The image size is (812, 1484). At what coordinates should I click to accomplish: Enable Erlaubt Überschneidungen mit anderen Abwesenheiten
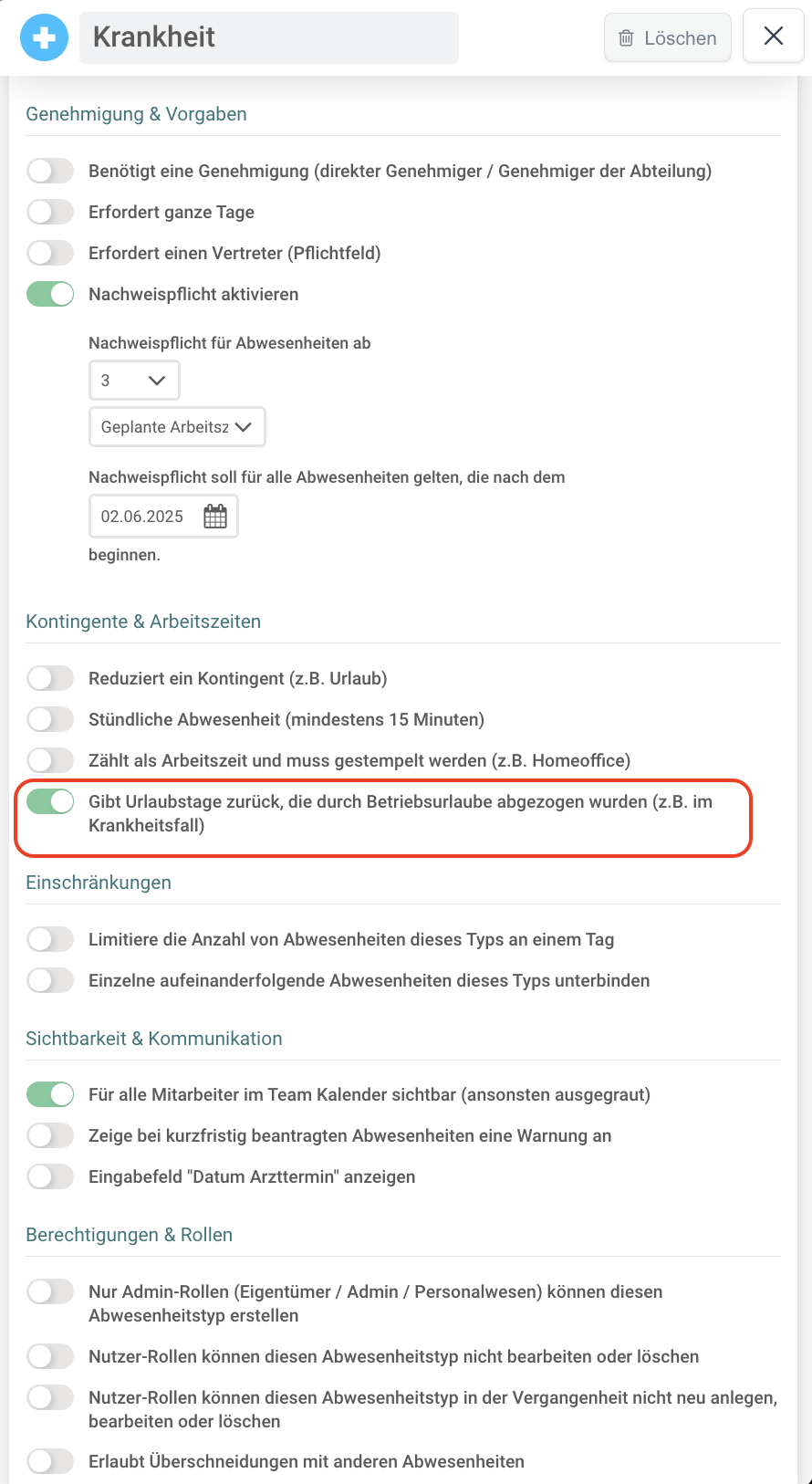50,1461
